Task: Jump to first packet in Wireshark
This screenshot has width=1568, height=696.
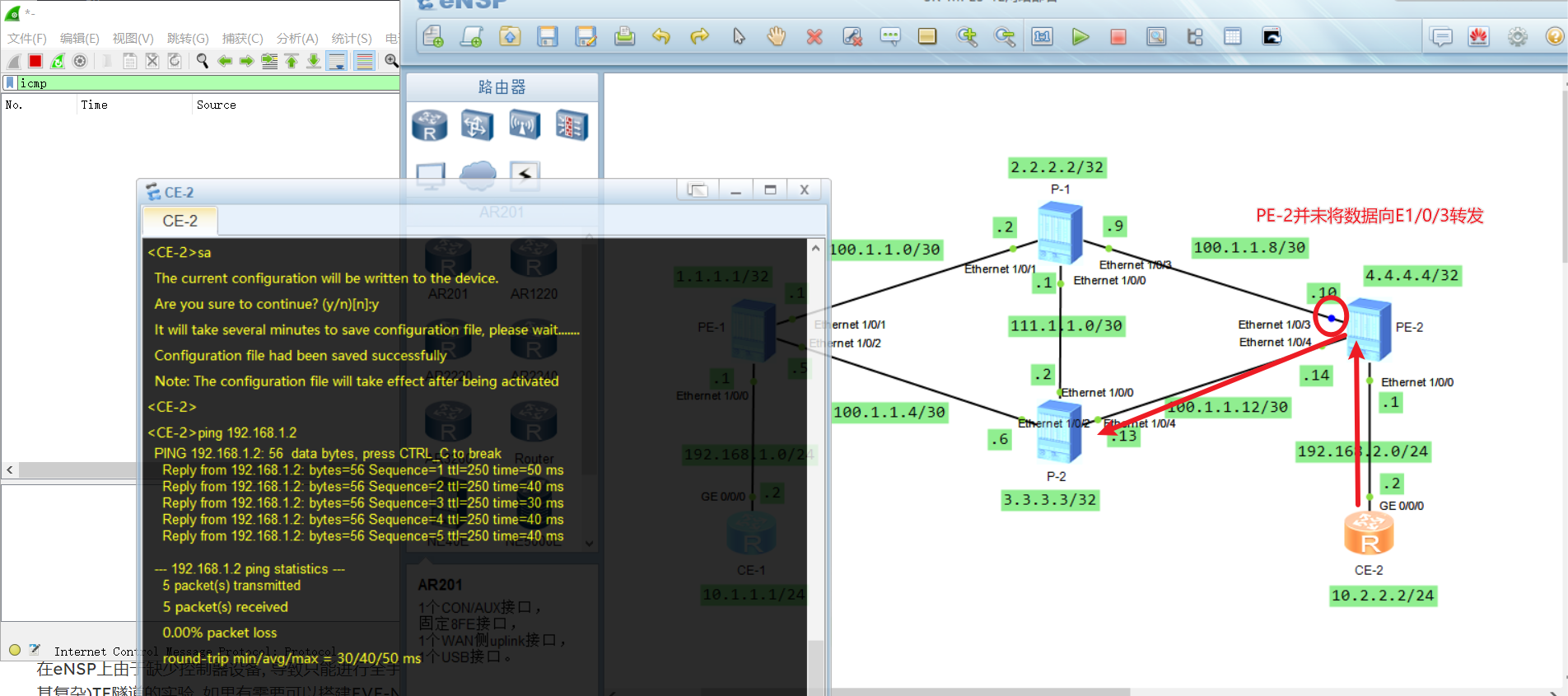Action: pyautogui.click(x=292, y=61)
